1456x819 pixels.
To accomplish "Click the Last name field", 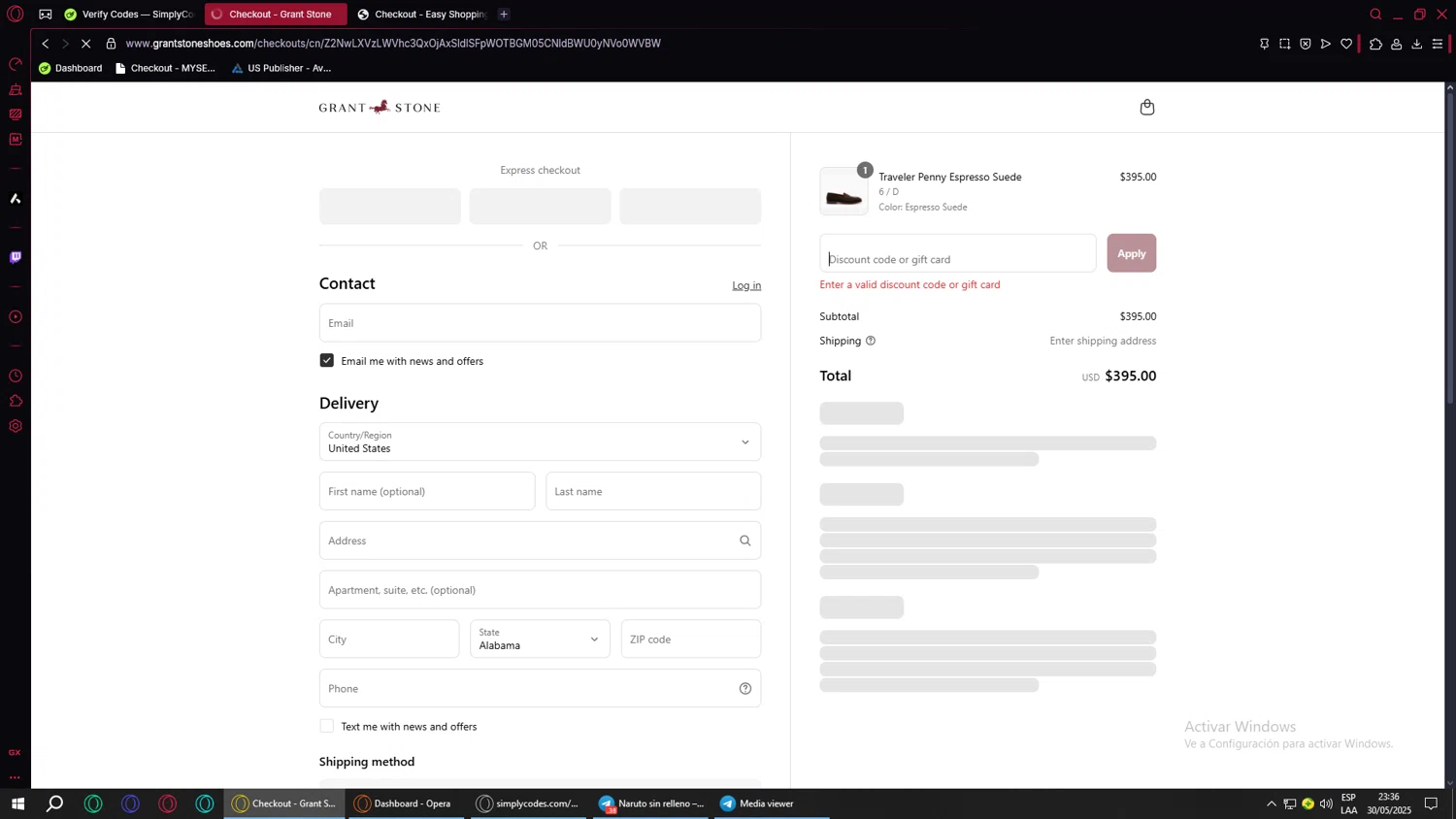I will click(653, 491).
